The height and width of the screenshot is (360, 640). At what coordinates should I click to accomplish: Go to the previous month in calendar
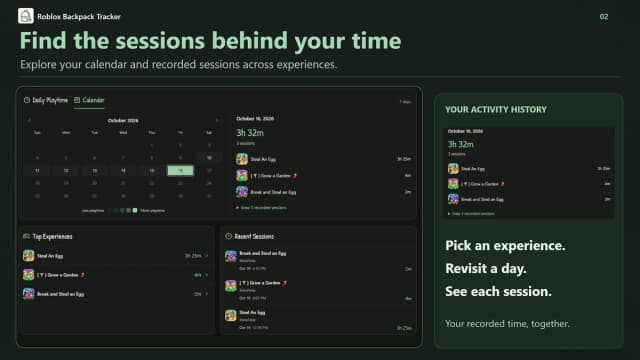point(29,120)
